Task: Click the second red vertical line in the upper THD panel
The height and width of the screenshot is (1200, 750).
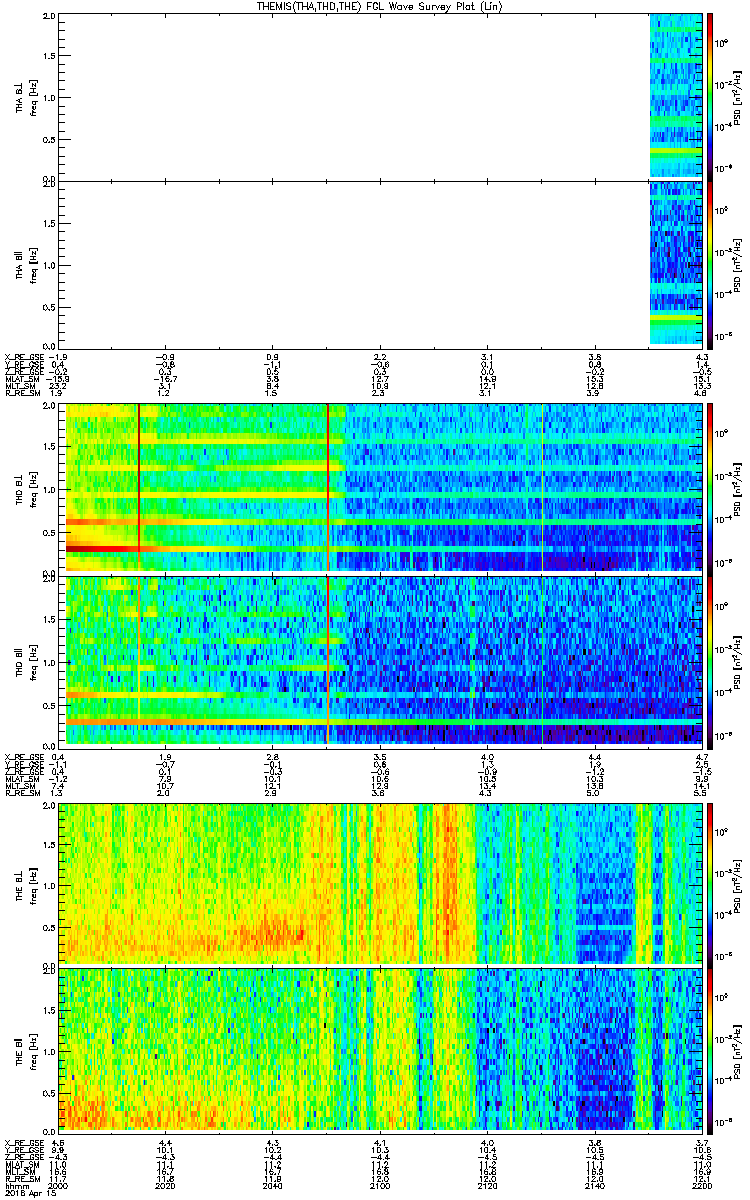Action: tap(327, 488)
